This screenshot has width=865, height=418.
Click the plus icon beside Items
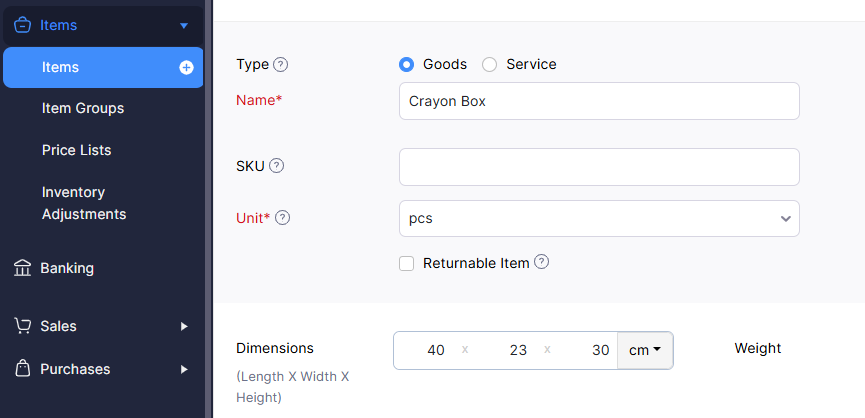point(186,68)
